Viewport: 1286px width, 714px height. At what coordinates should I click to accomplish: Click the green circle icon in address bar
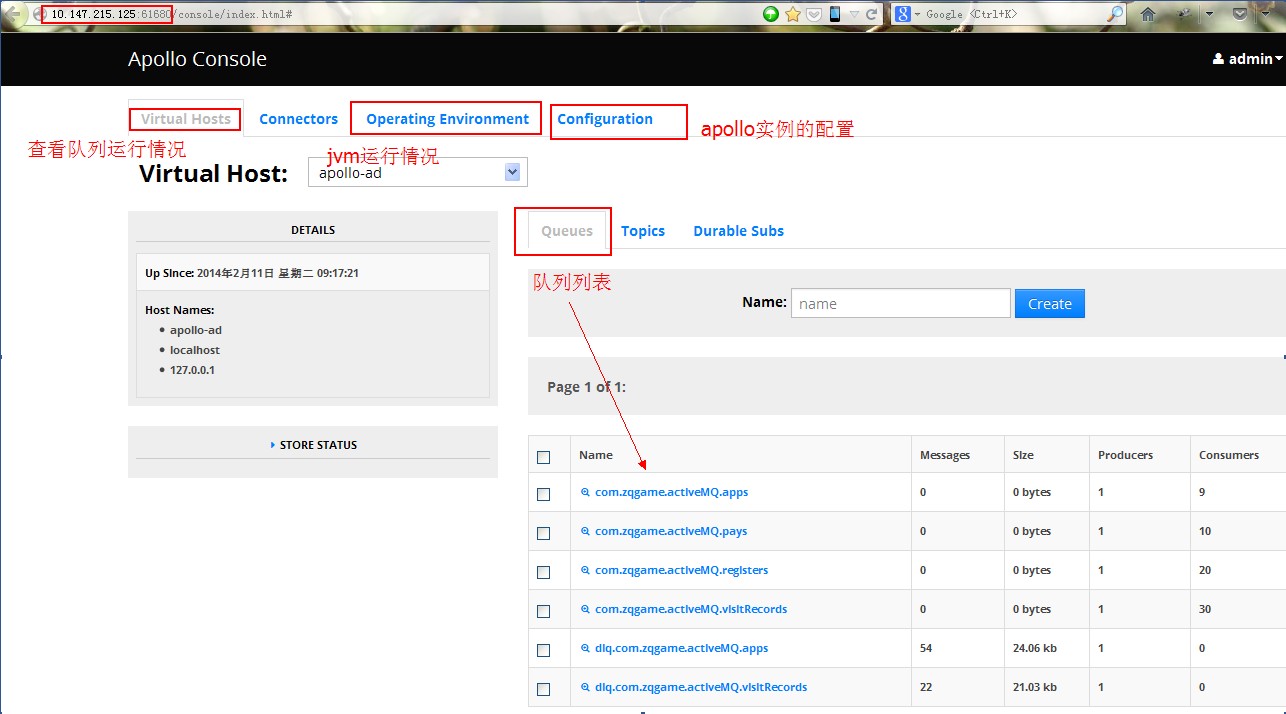tap(771, 14)
